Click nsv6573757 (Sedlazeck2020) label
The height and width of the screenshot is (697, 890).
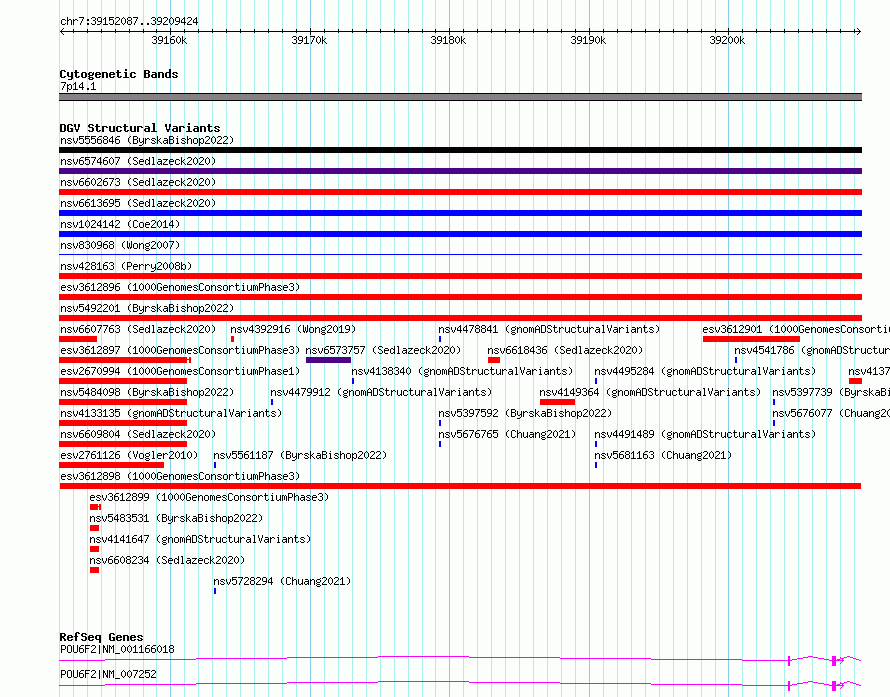(x=383, y=350)
